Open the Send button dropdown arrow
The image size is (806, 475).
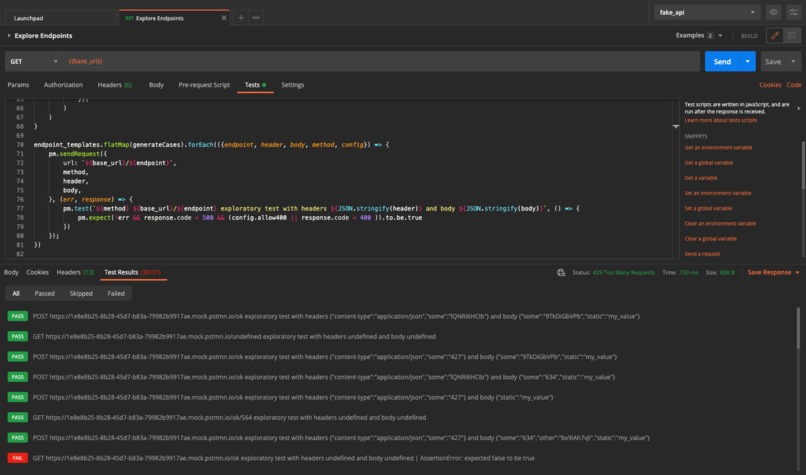tap(747, 61)
